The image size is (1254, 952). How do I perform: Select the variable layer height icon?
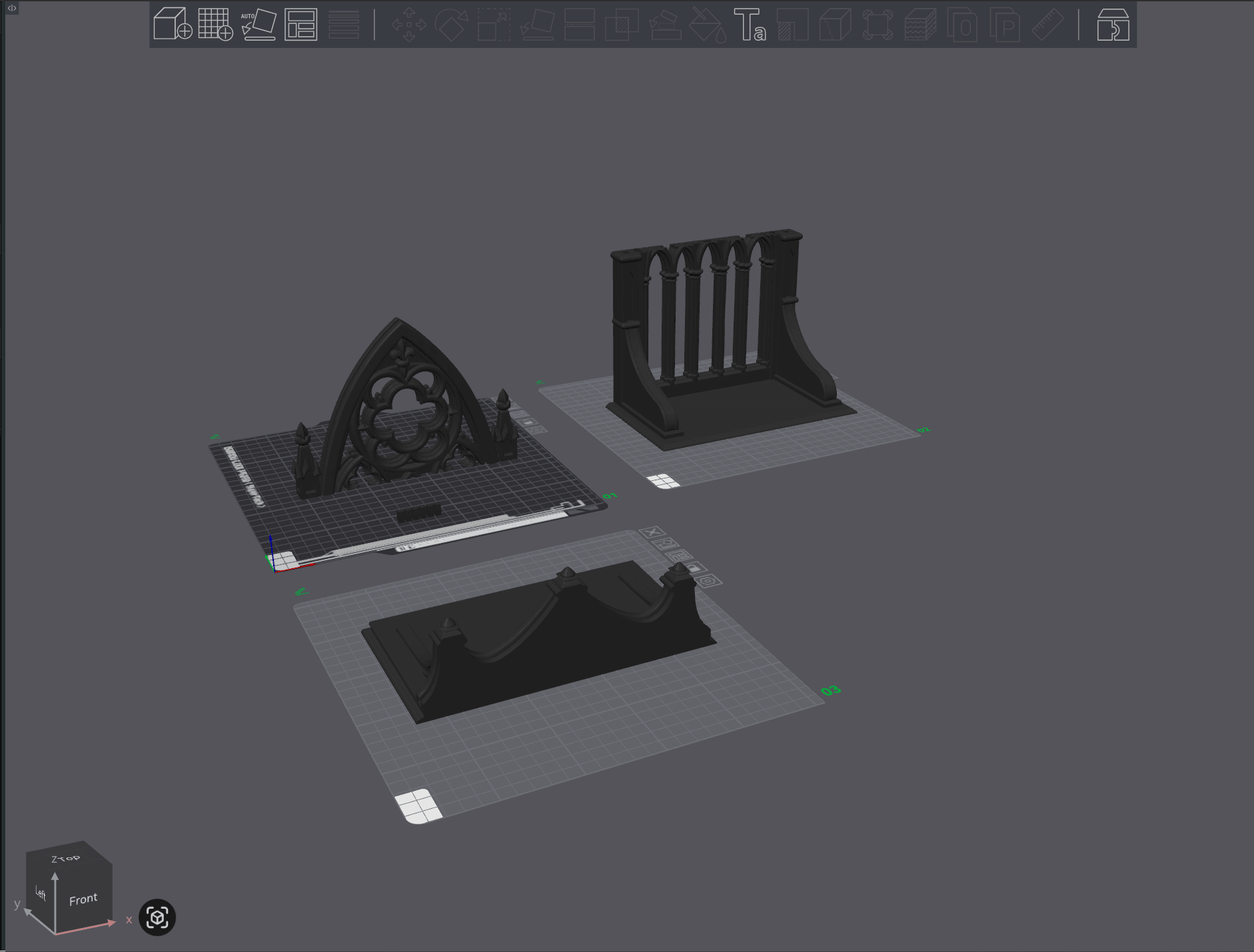[344, 25]
